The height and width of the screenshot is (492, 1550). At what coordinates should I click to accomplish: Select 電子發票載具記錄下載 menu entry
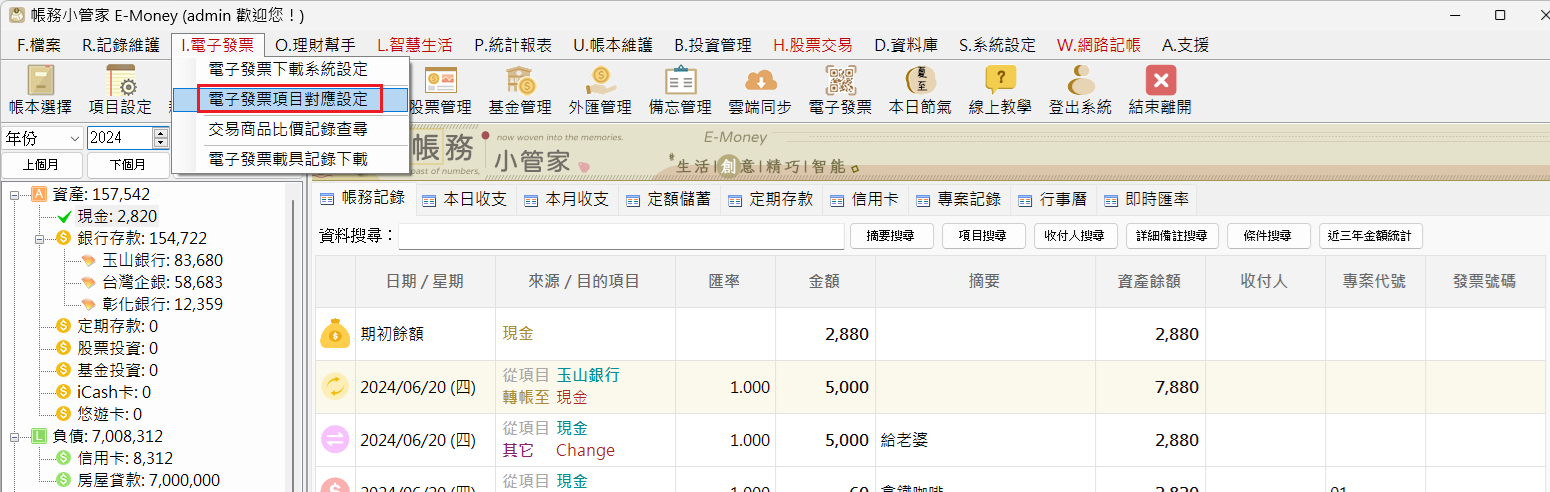290,158
